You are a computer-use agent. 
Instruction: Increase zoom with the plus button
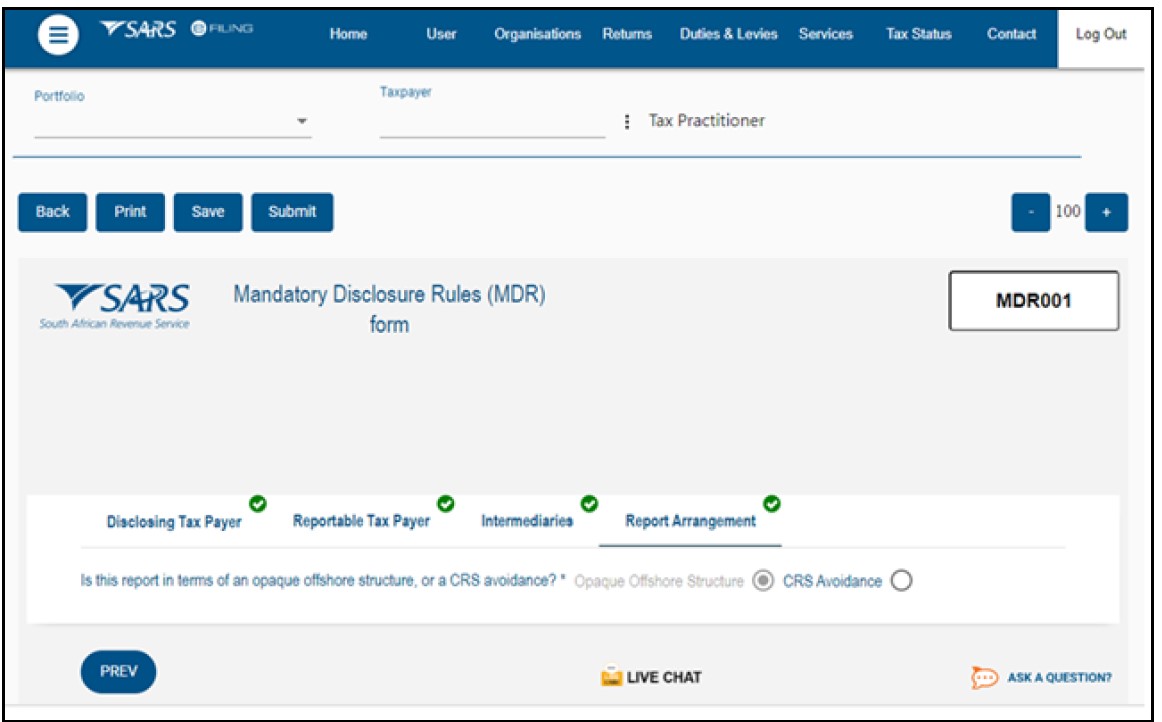point(1106,212)
